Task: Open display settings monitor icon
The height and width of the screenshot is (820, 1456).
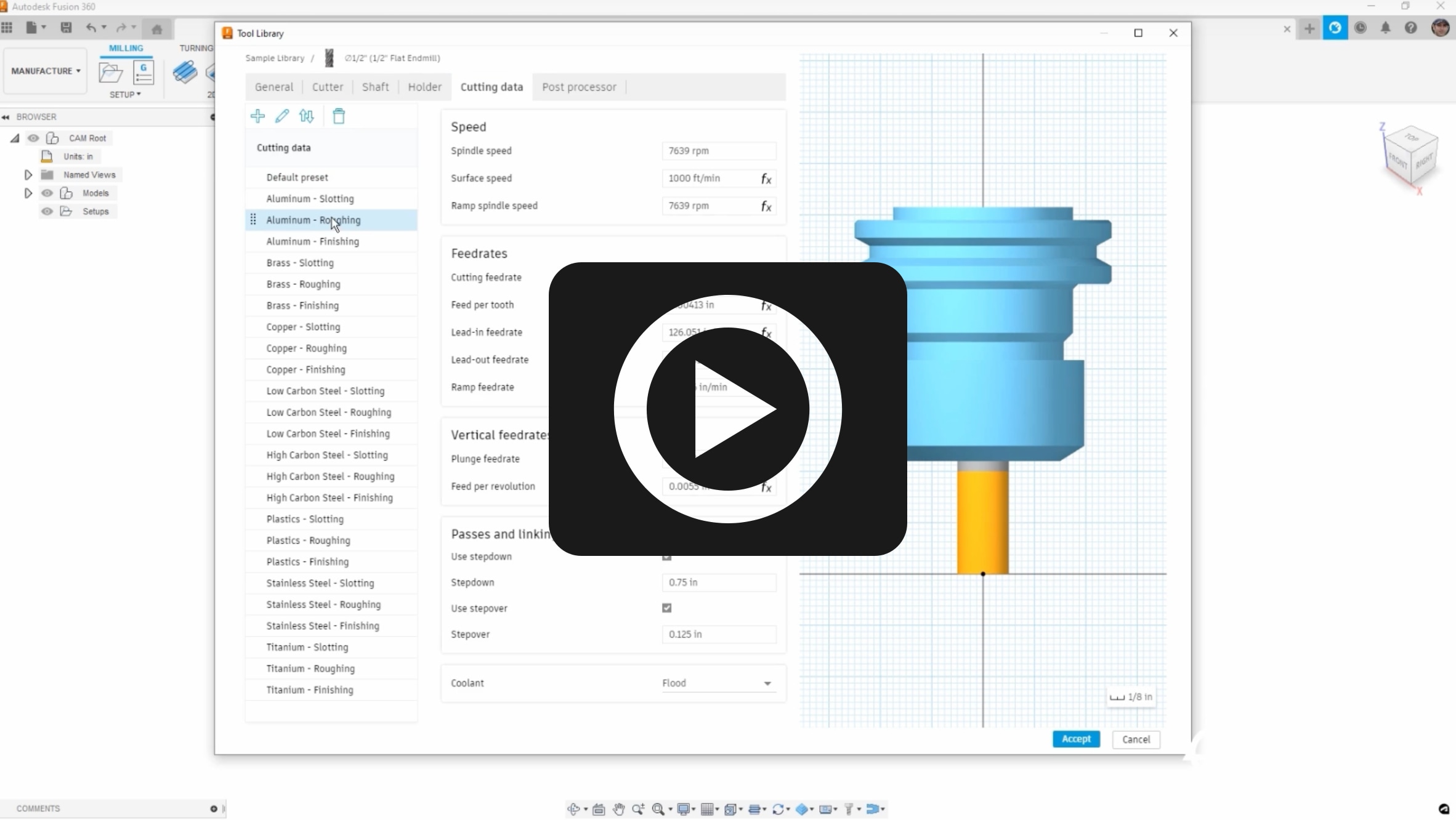Action: click(x=683, y=809)
